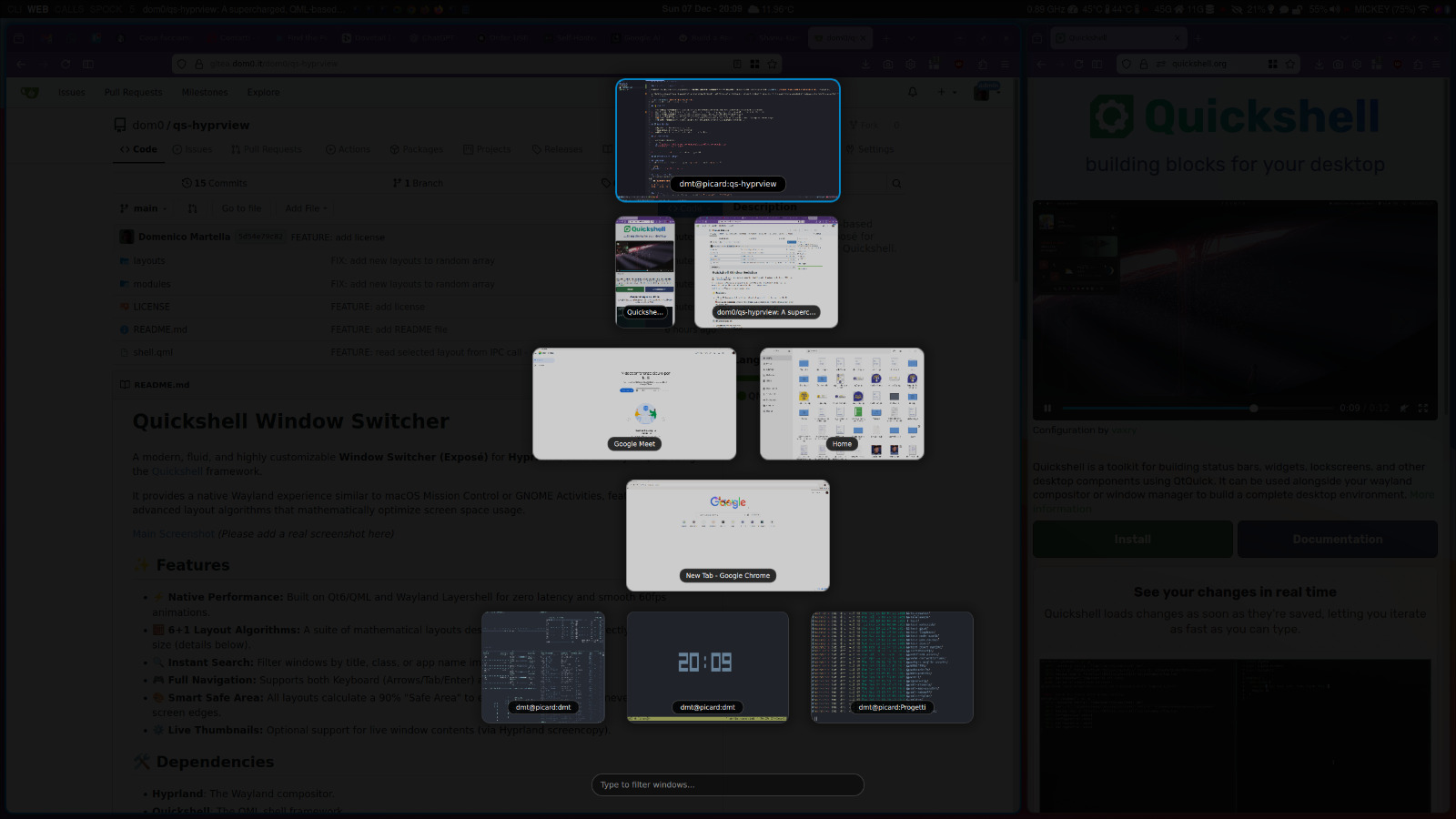Click the date and time in the top bar
1456x819 pixels.
(702, 9)
